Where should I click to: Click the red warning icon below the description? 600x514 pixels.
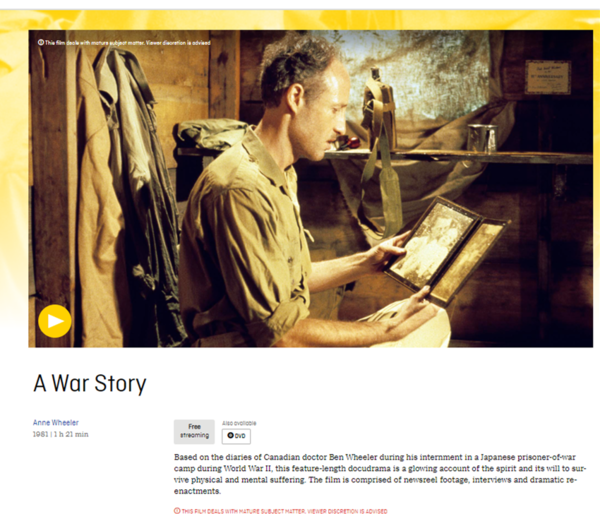[x=177, y=511]
